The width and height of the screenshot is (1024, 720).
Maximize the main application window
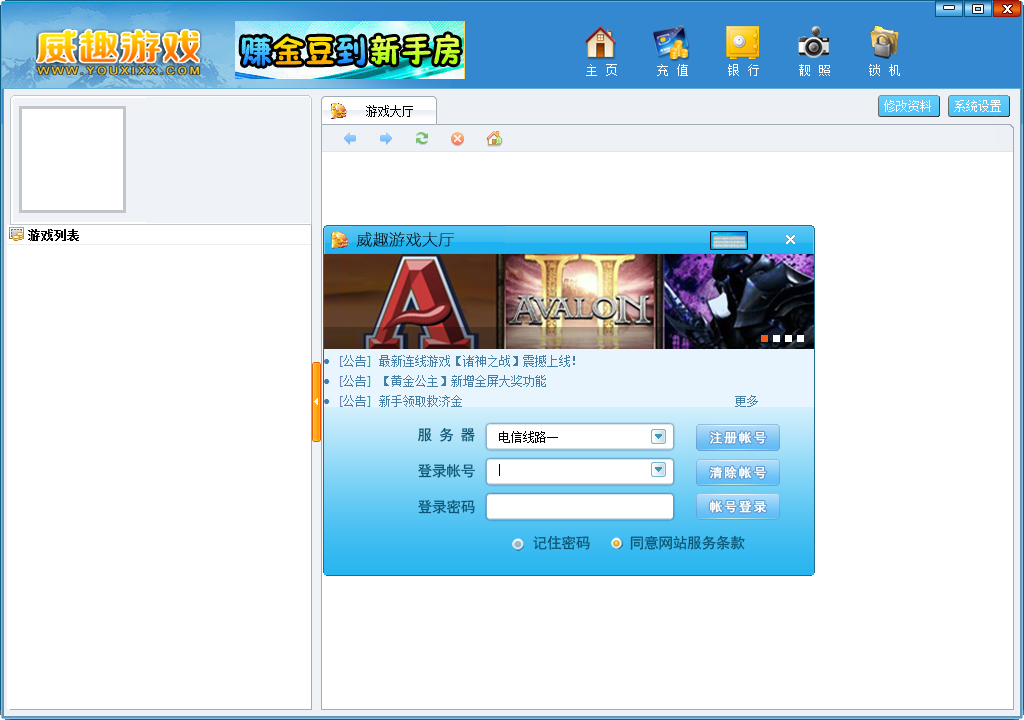978,8
